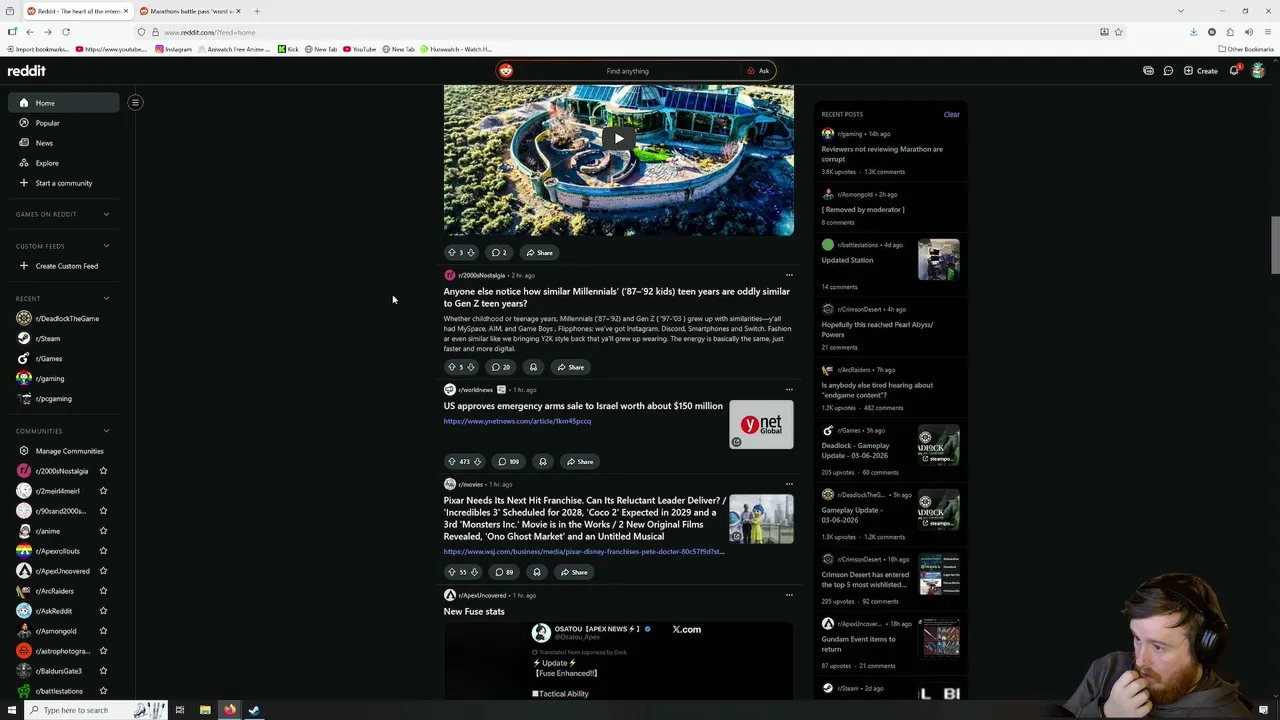Open File Explorer from taskbar
The height and width of the screenshot is (720, 1280).
pyautogui.click(x=205, y=710)
